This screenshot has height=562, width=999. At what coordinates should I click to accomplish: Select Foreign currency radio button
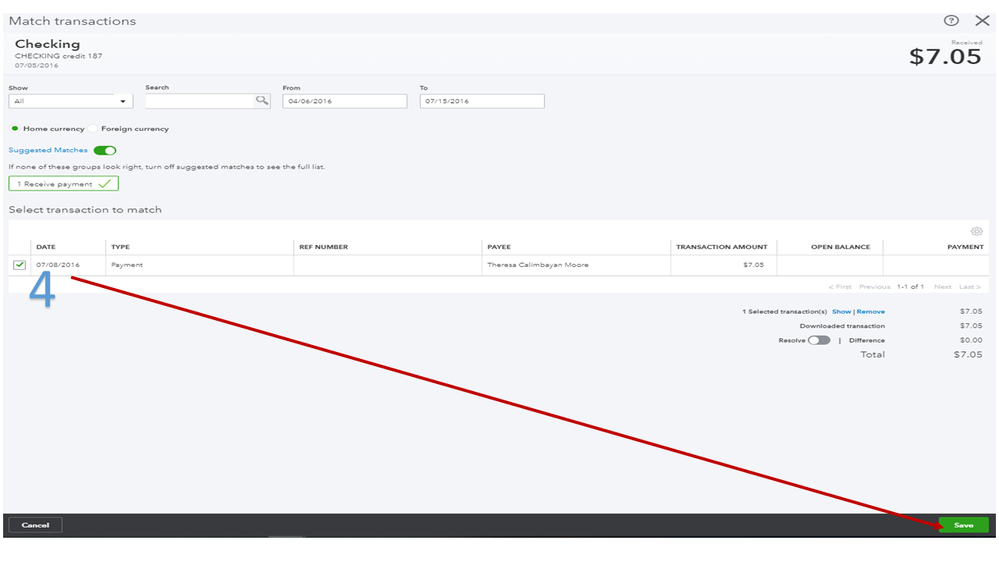tap(93, 129)
